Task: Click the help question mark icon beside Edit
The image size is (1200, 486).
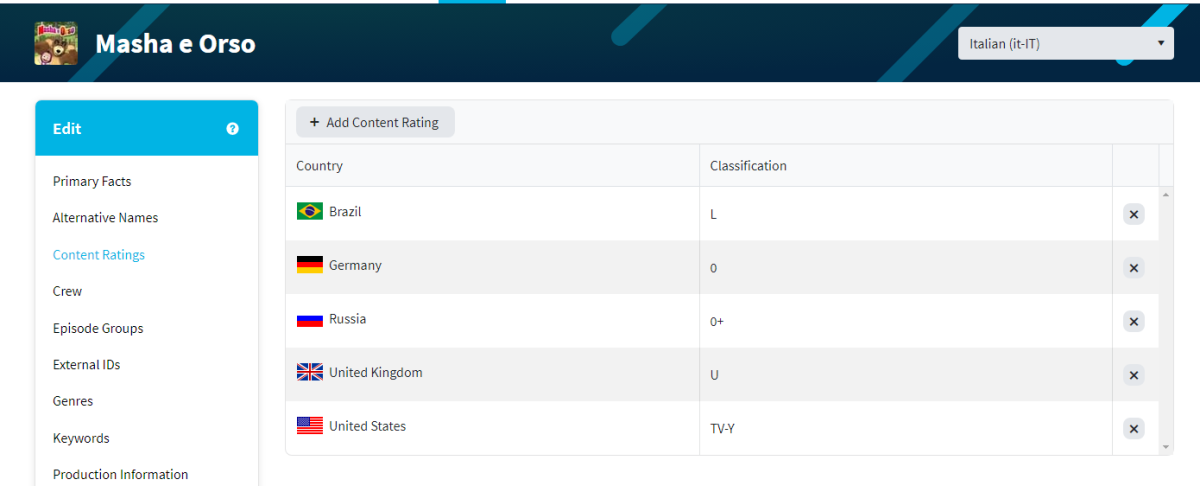Action: (233, 129)
